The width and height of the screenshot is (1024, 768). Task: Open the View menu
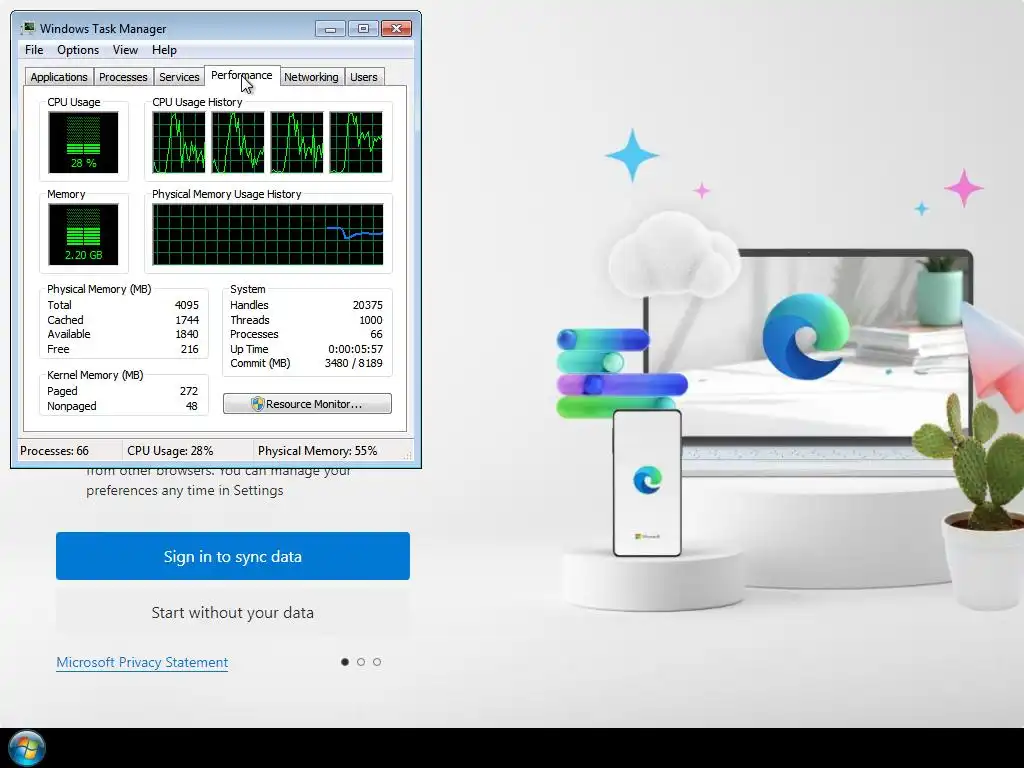(125, 50)
